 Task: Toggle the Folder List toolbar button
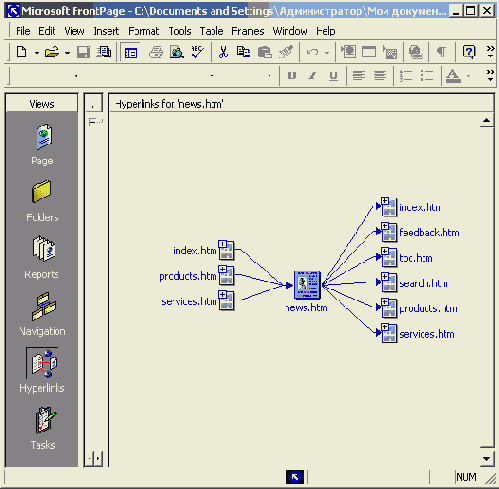click(130, 52)
